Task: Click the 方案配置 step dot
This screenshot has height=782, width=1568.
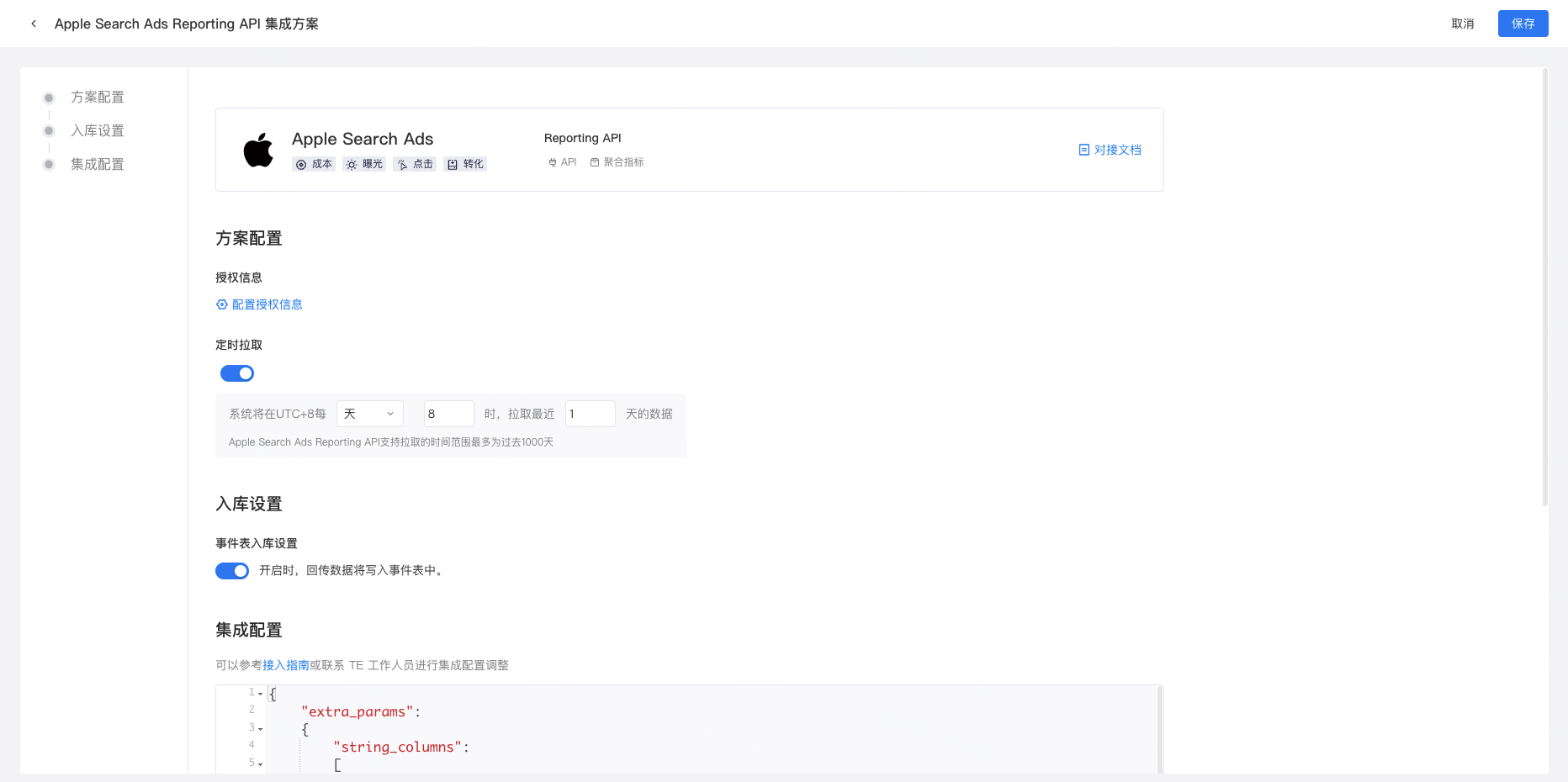Action: [49, 98]
